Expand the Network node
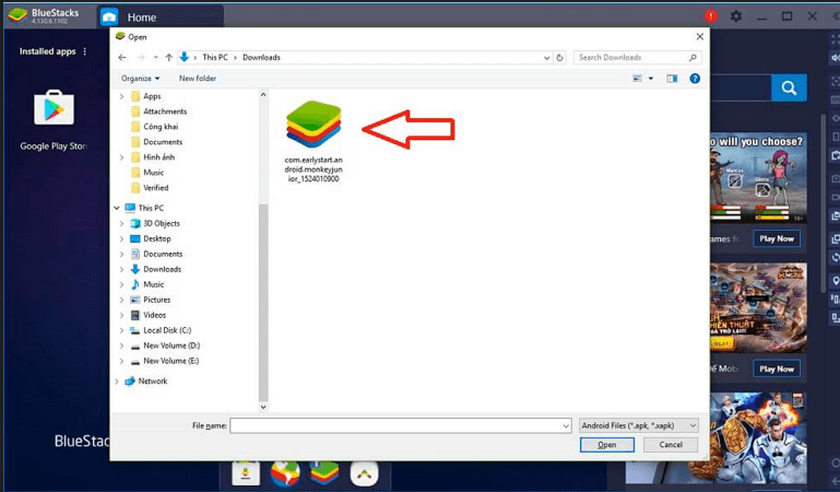 pos(117,382)
